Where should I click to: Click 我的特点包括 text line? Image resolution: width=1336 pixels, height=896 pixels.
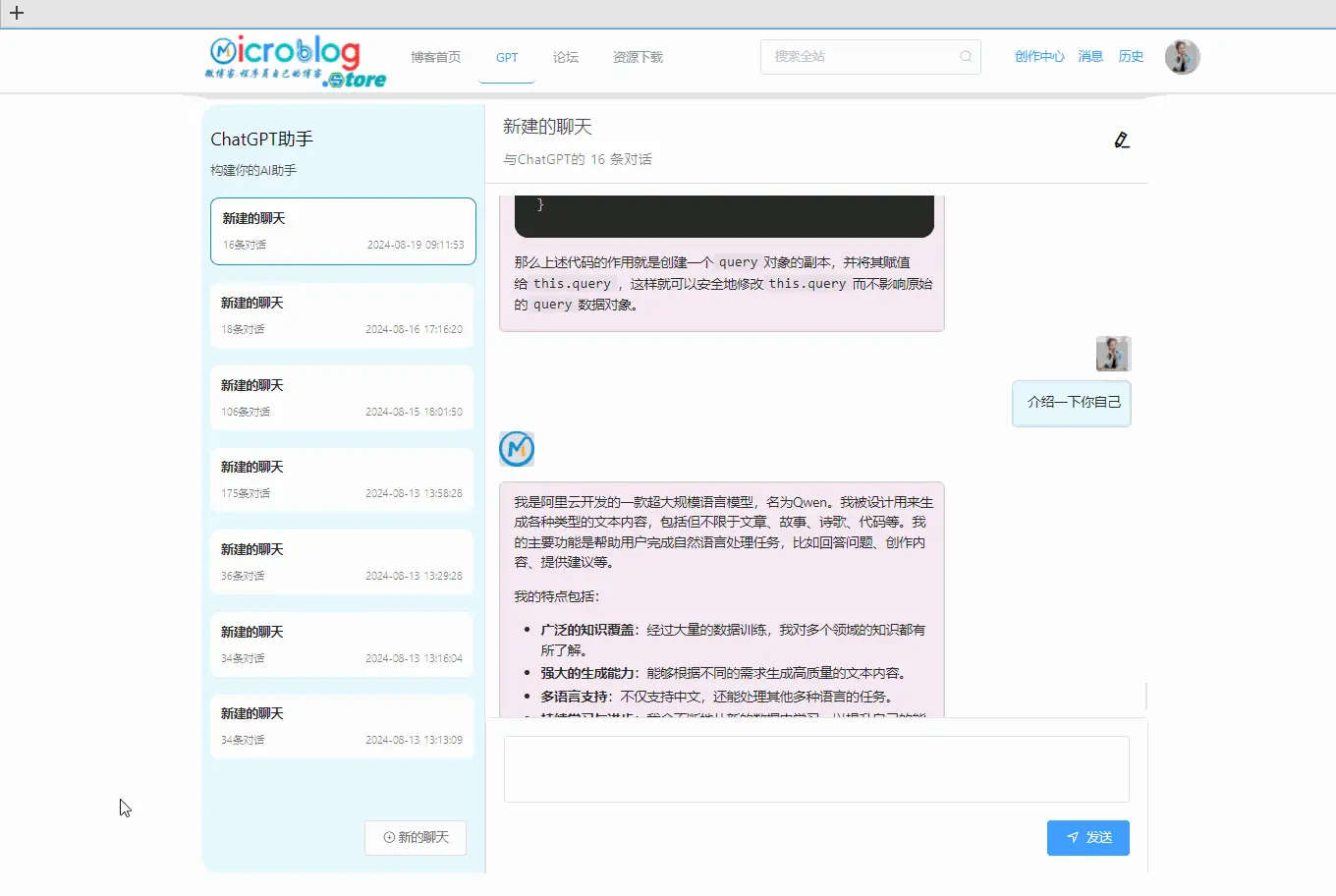tap(556, 596)
